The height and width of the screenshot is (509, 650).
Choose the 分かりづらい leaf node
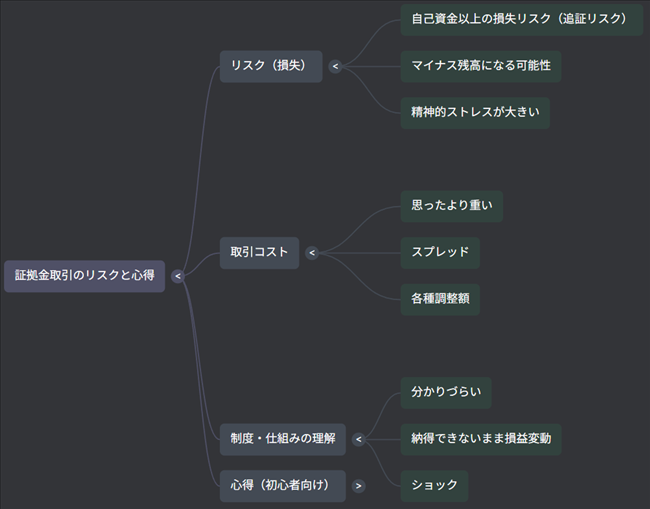coord(445,392)
